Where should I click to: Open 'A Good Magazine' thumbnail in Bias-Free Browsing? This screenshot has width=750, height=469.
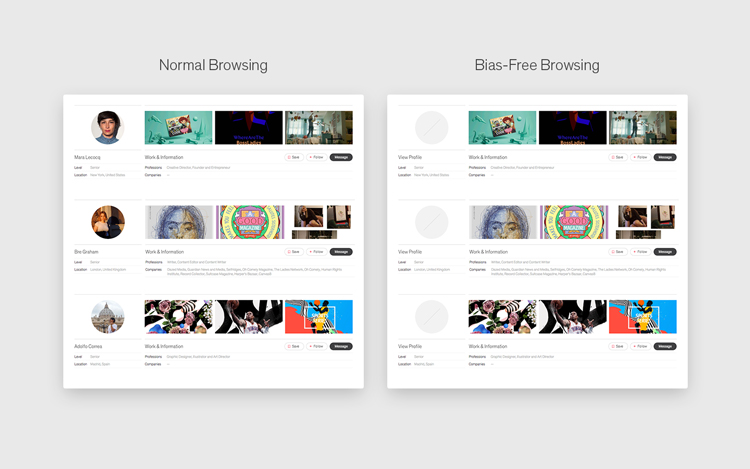point(574,222)
